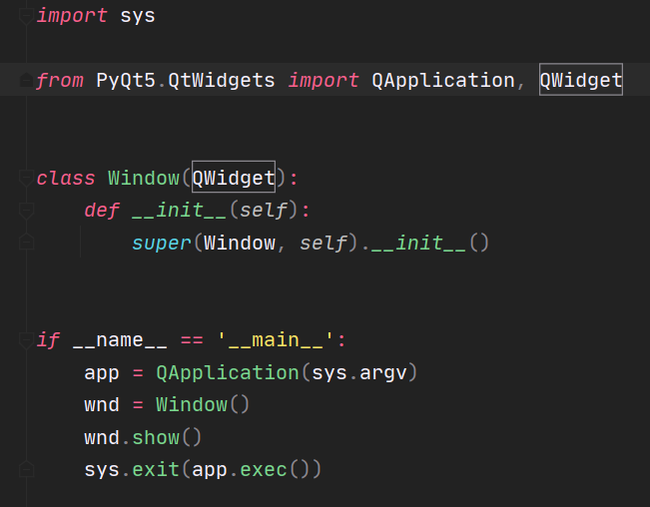Click the '__main__' string literal
This screenshot has width=650, height=507.
[276, 340]
